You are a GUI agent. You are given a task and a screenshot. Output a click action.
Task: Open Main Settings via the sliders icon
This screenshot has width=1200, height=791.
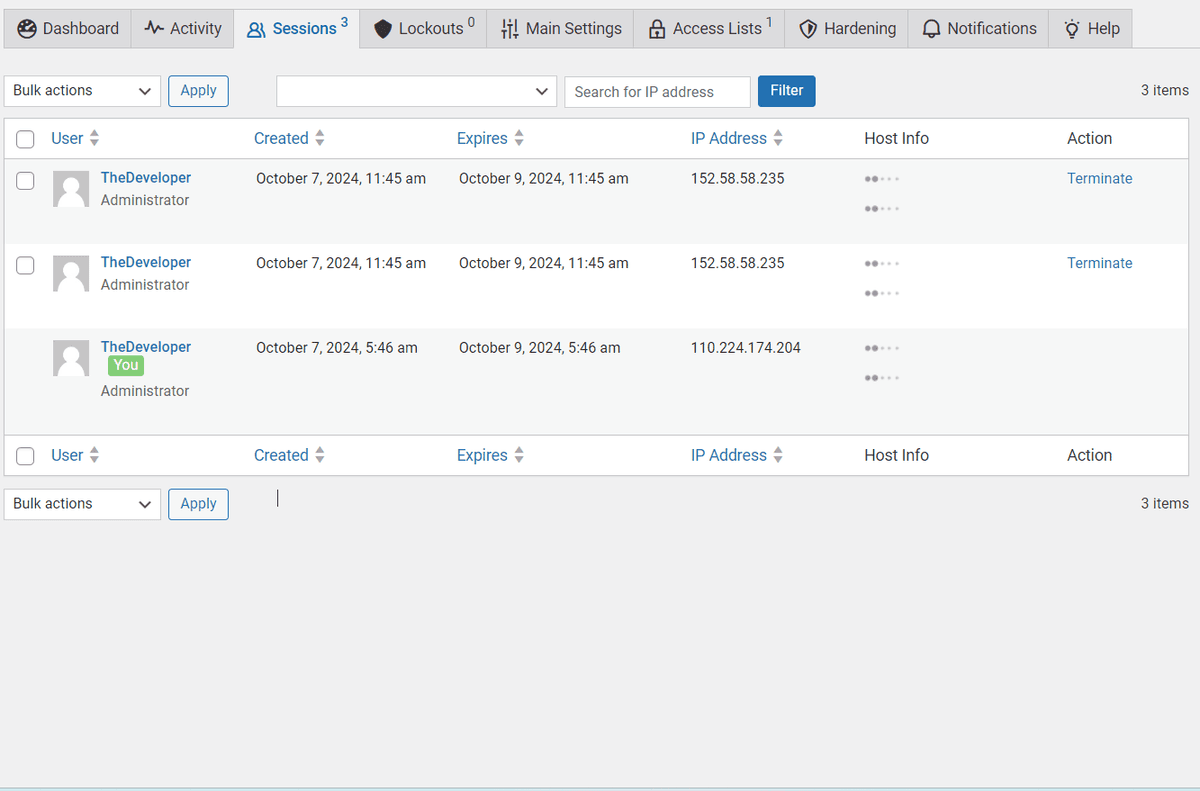[x=510, y=28]
